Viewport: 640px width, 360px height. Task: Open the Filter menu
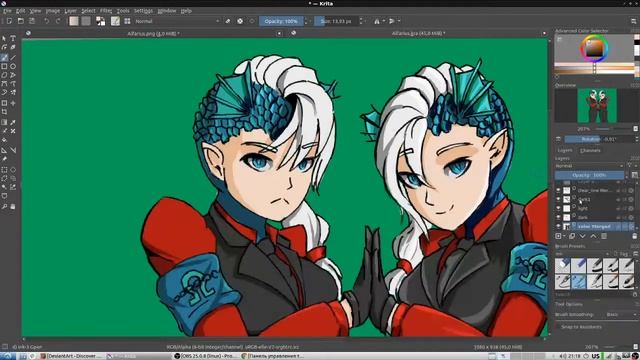(106, 11)
